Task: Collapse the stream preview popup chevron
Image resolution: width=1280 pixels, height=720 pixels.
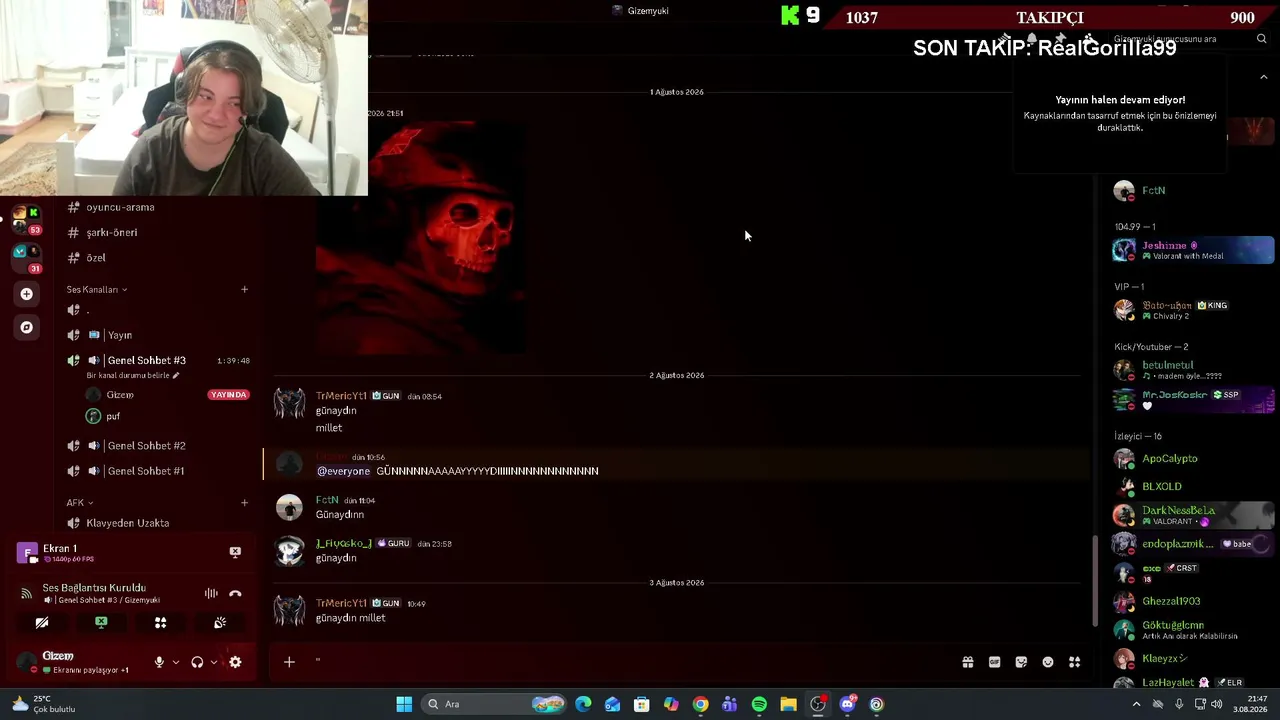Action: pyautogui.click(x=1263, y=77)
